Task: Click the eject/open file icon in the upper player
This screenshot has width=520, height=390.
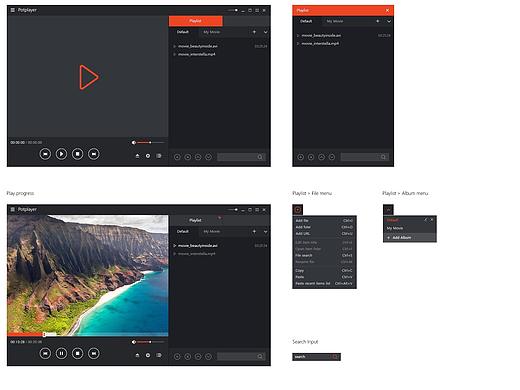Action: (137, 156)
